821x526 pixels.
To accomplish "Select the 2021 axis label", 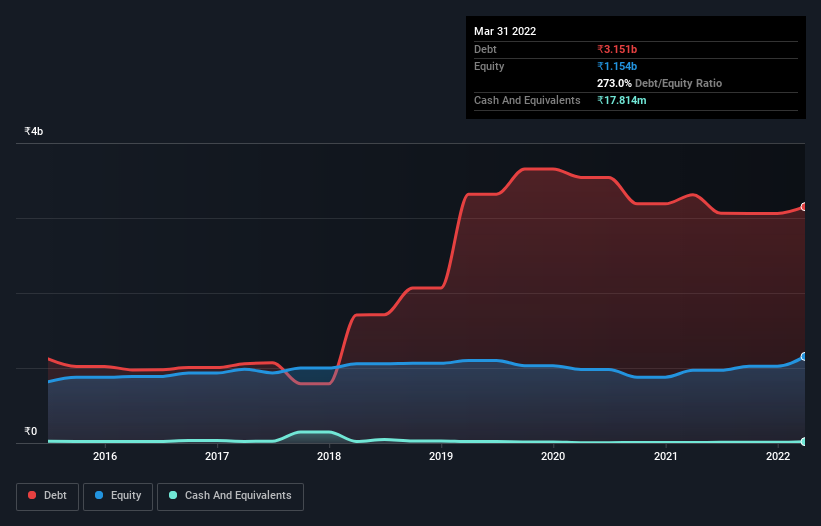I will (665, 456).
